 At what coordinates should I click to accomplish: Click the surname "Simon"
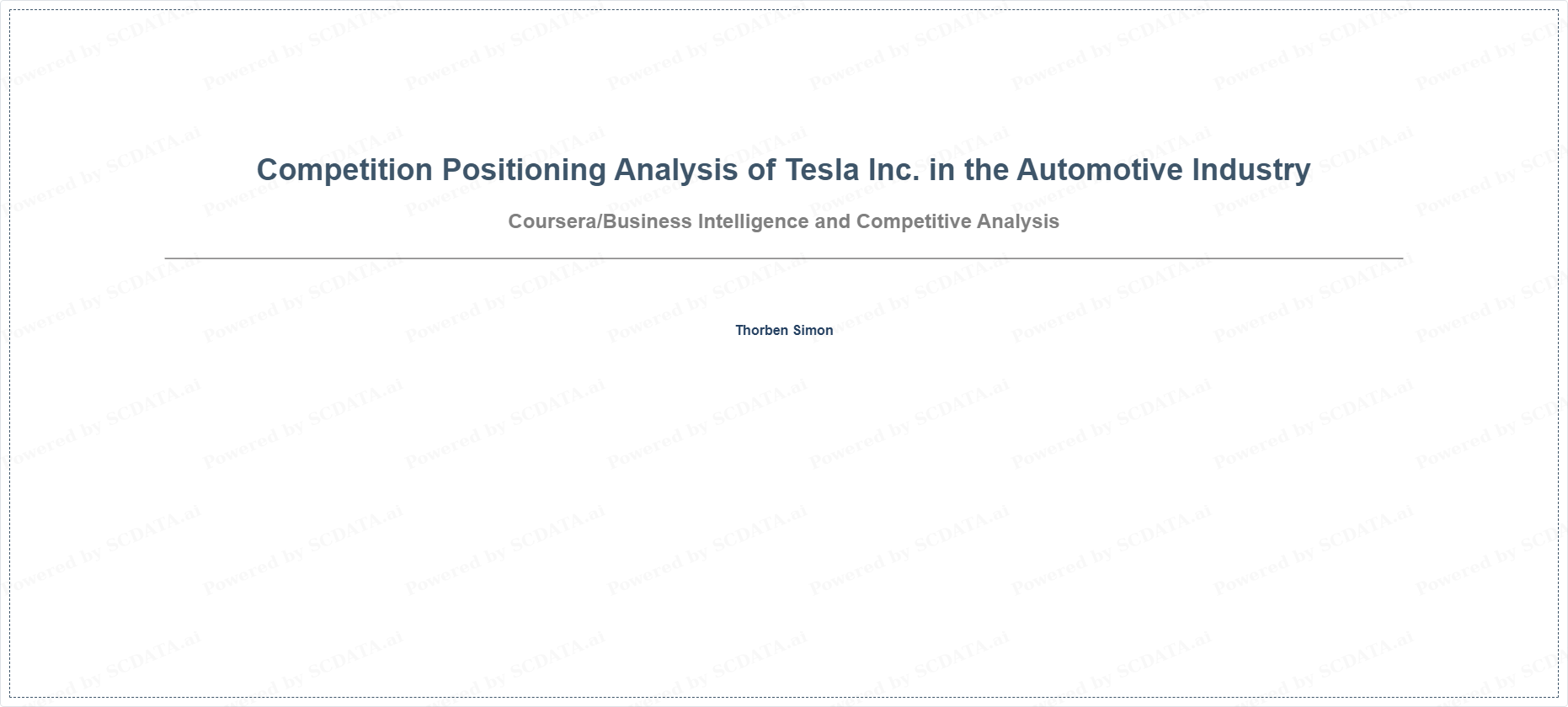(813, 330)
